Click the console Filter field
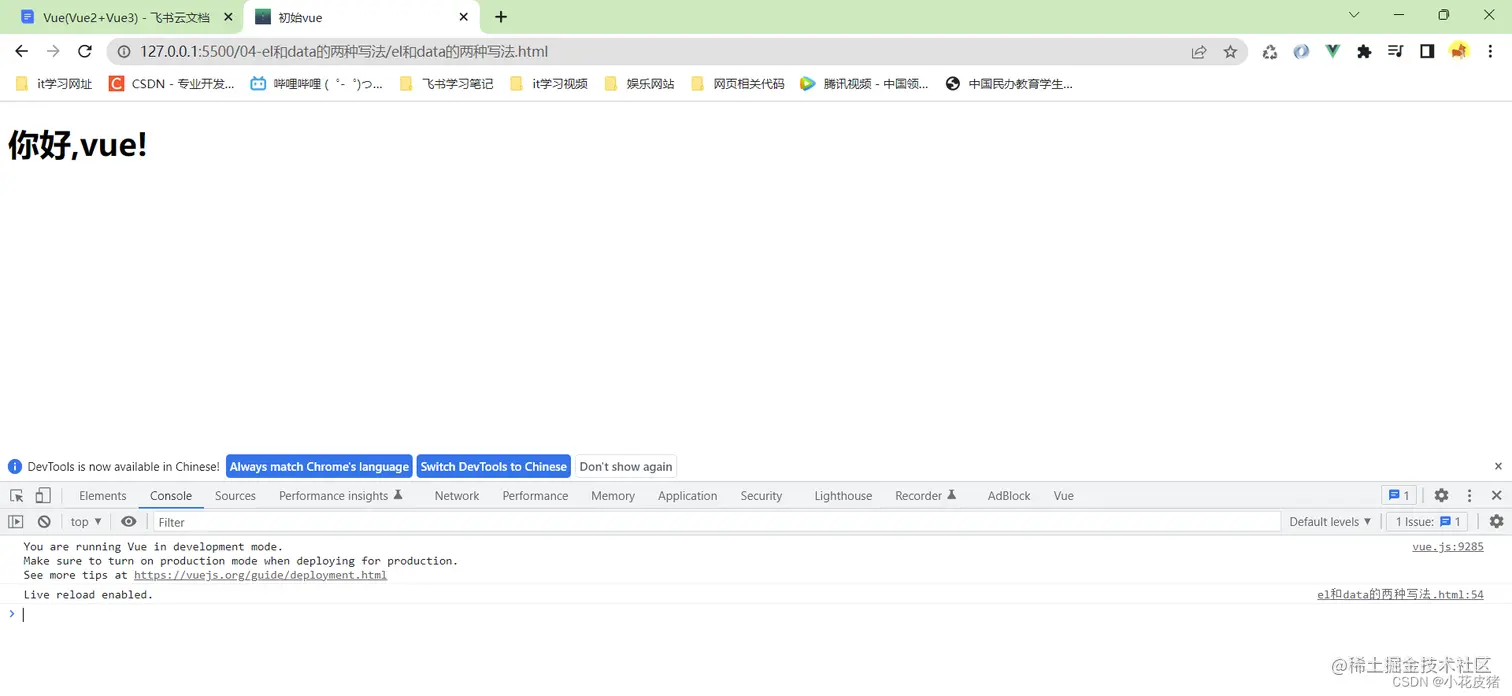 [716, 522]
